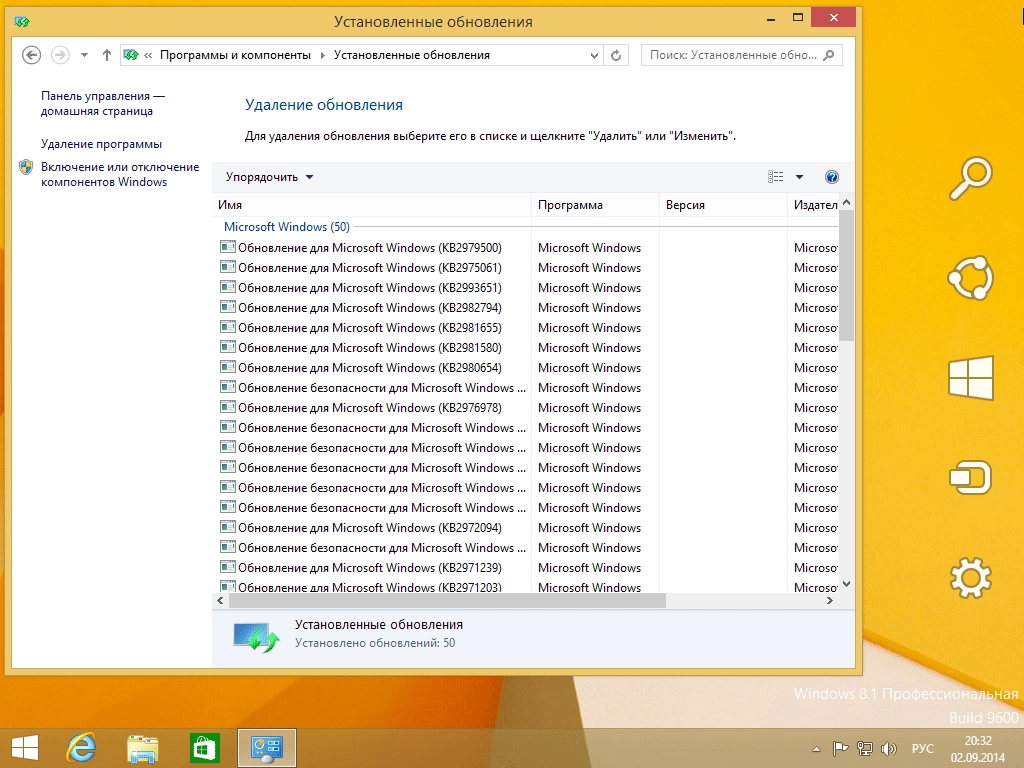Go back with the navigation arrow
This screenshot has height=768, width=1024.
tap(31, 56)
